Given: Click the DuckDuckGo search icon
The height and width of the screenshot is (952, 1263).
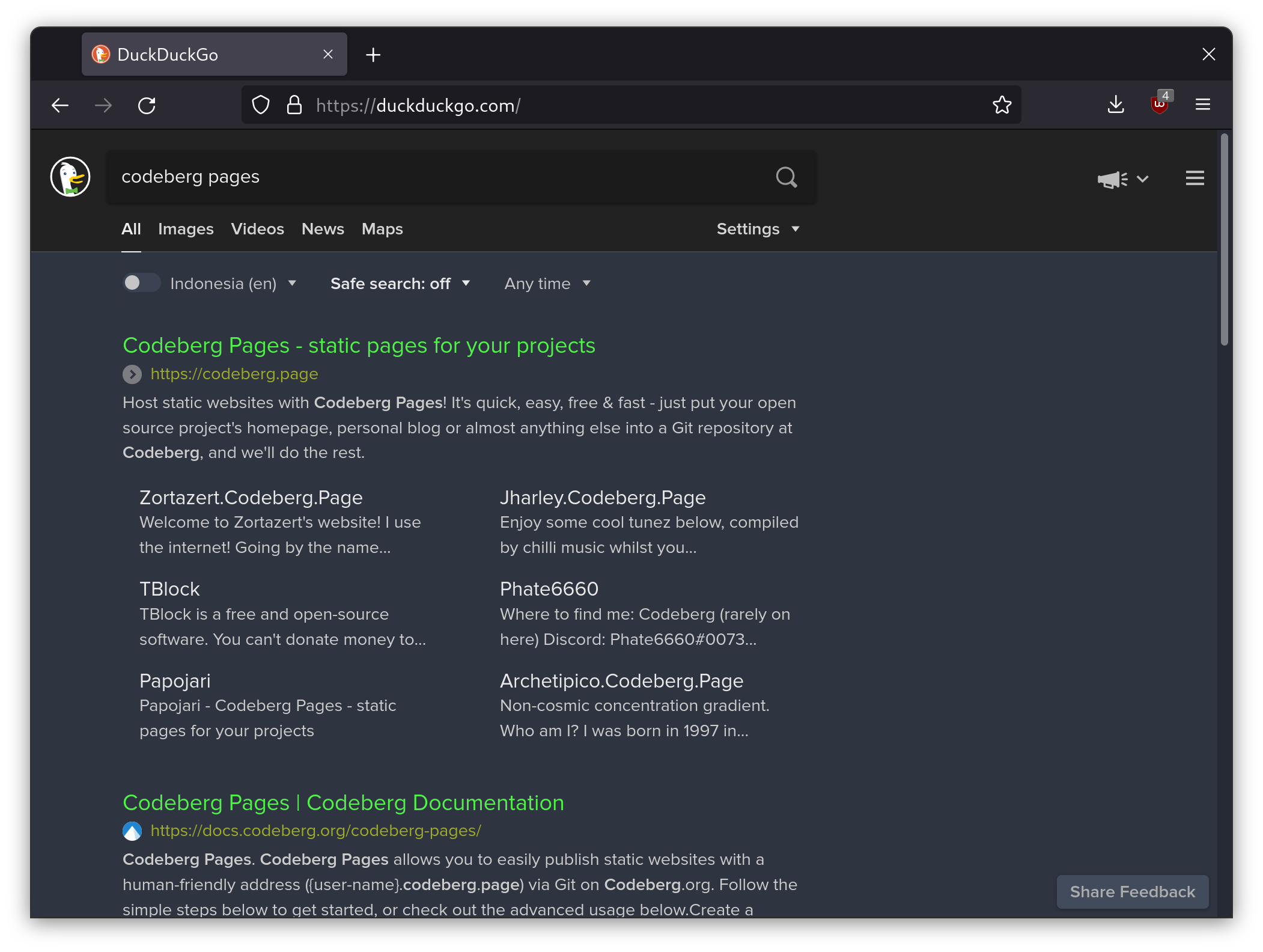Looking at the screenshot, I should [x=786, y=177].
